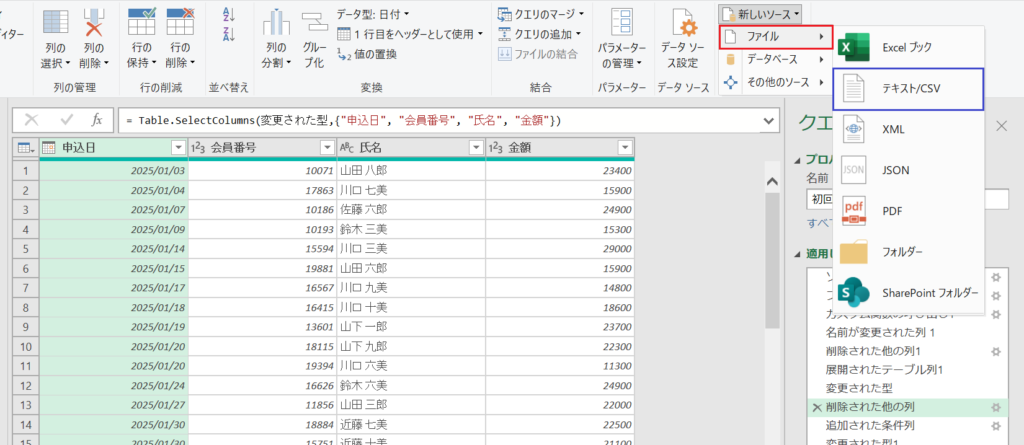
Task: Click the amount cell 29000
Action: (560, 249)
